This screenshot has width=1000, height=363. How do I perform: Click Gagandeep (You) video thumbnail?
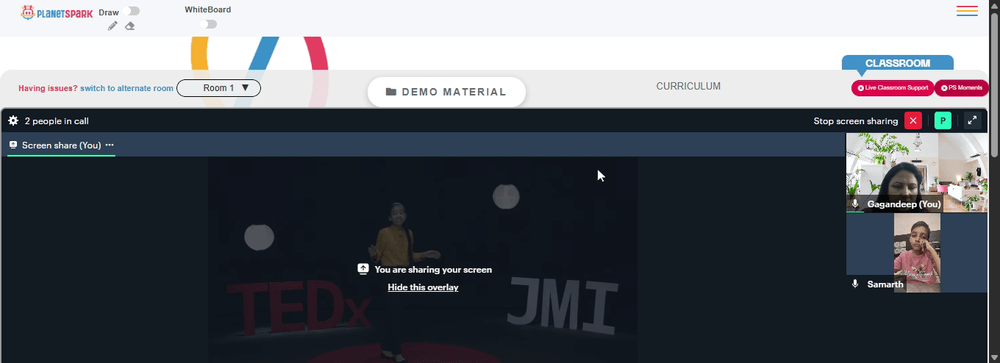click(x=916, y=172)
